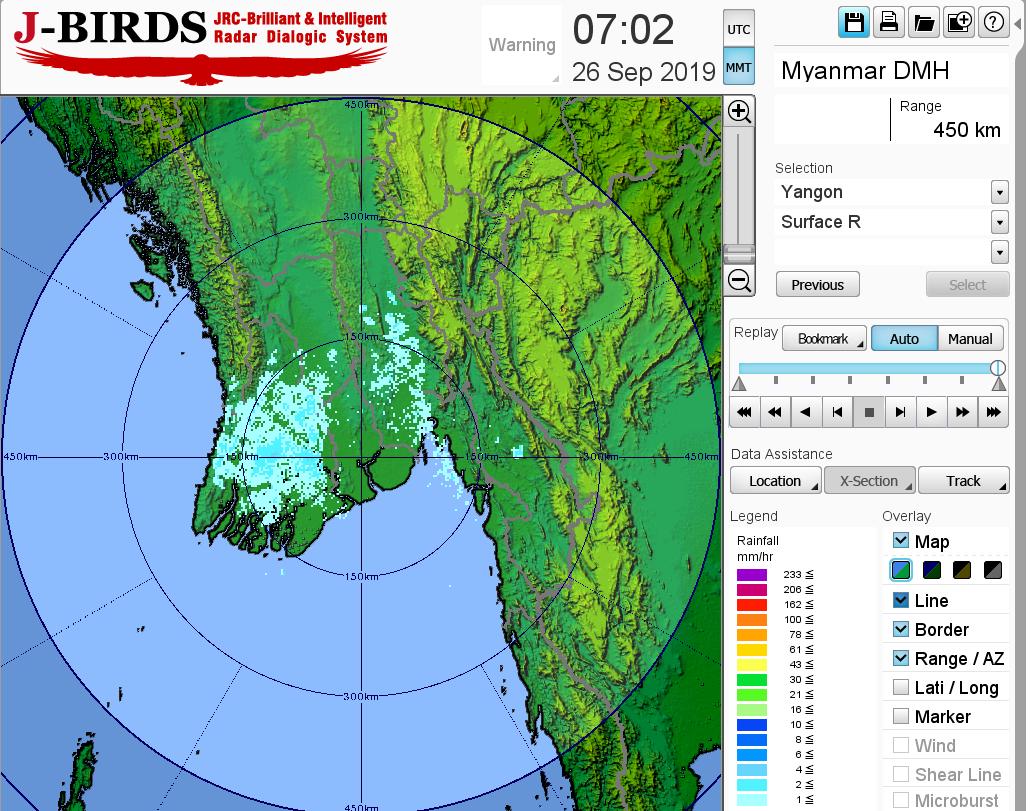1030x811 pixels.
Task: Enable the Lati / Long overlay checkbox
Action: pos(901,687)
